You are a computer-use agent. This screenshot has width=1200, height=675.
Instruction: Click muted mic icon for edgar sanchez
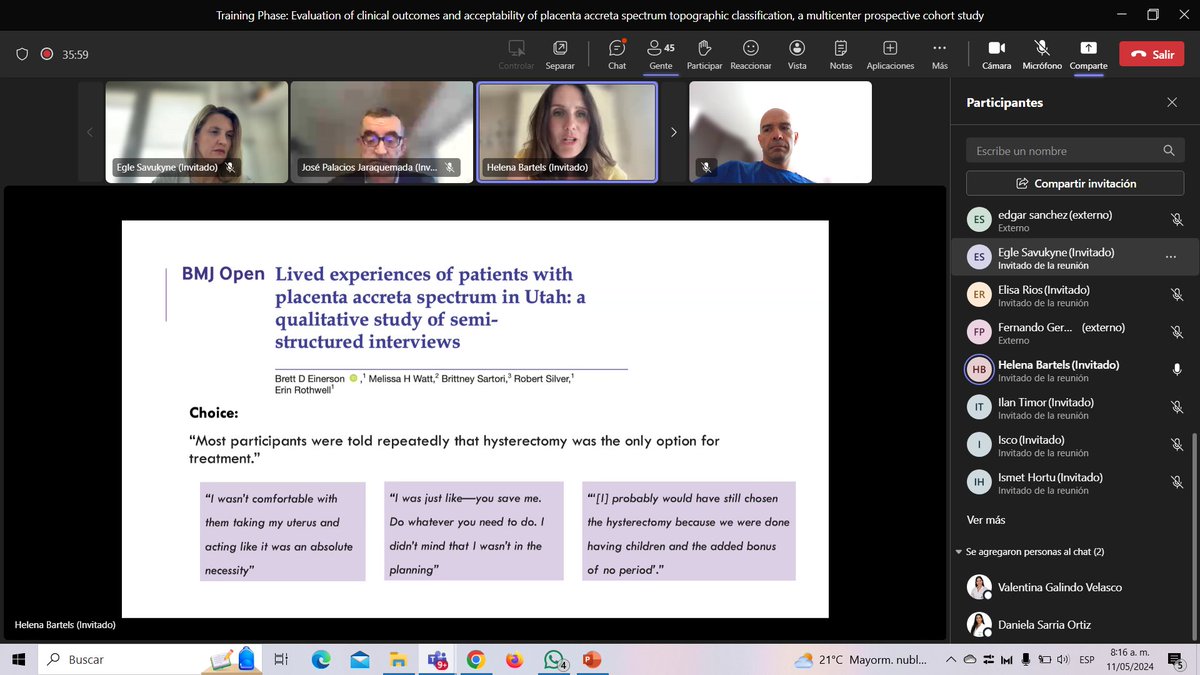(x=1177, y=220)
